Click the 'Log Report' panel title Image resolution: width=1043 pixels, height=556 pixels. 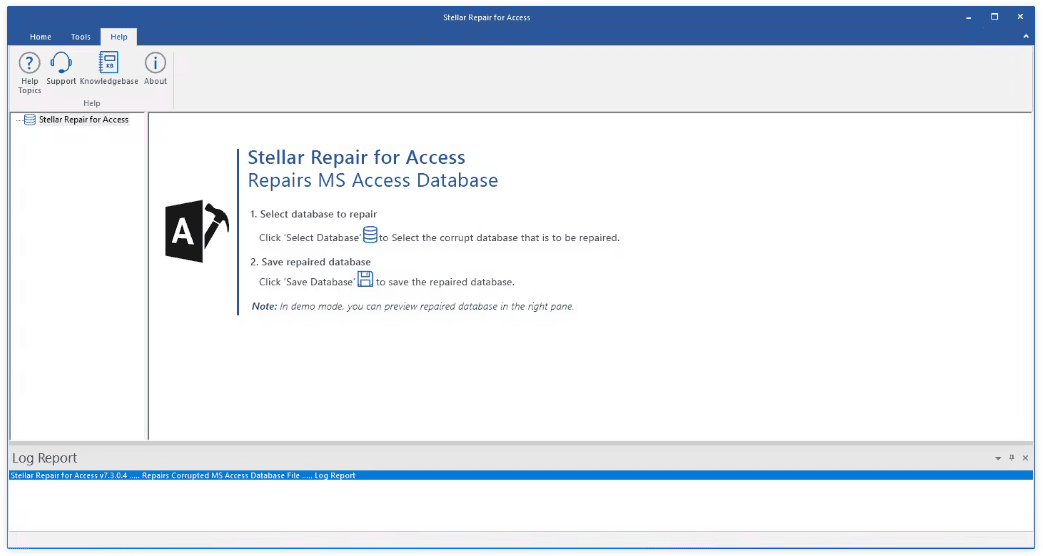(x=45, y=458)
